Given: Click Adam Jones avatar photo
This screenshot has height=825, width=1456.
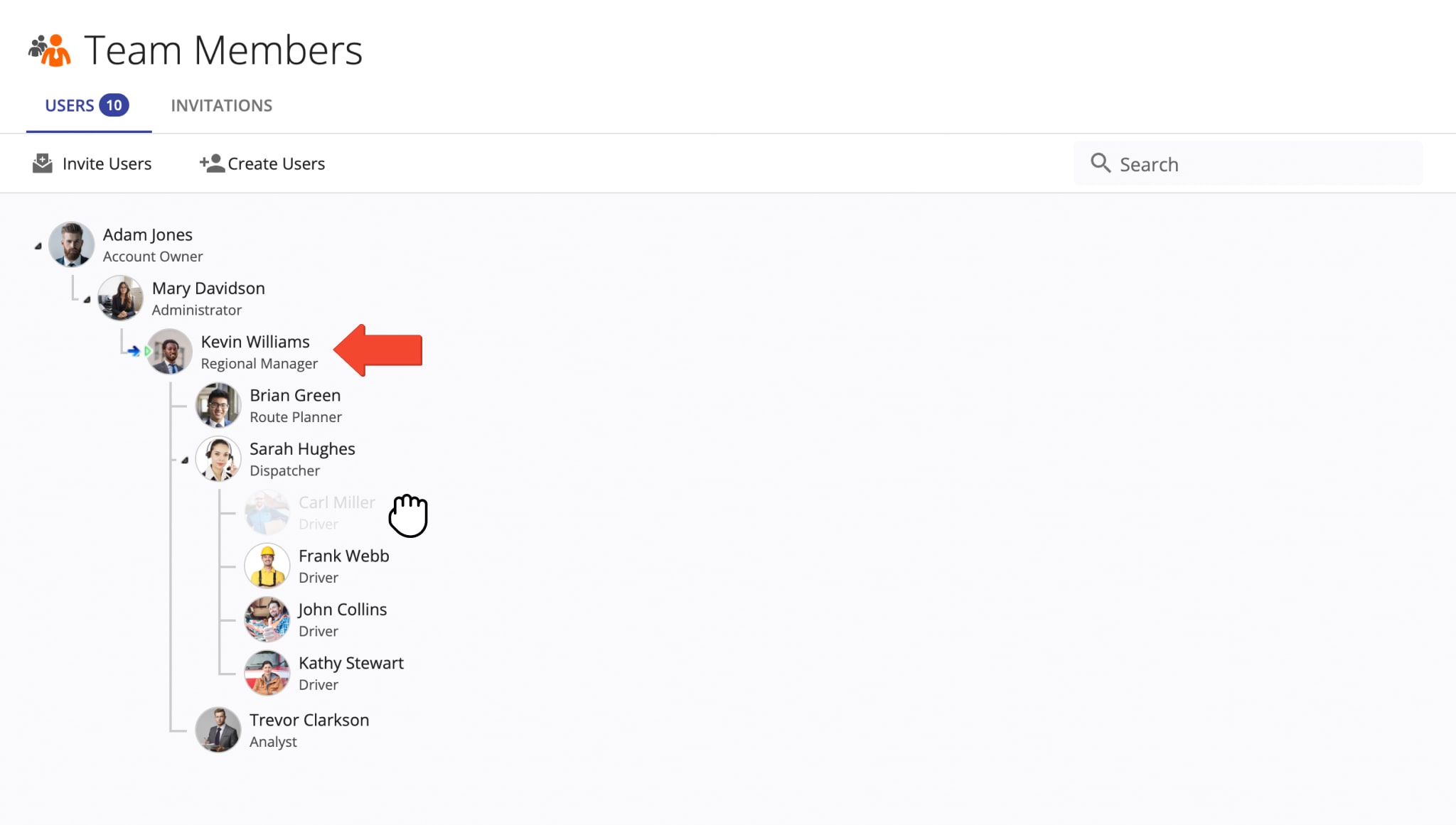Looking at the screenshot, I should 71,244.
